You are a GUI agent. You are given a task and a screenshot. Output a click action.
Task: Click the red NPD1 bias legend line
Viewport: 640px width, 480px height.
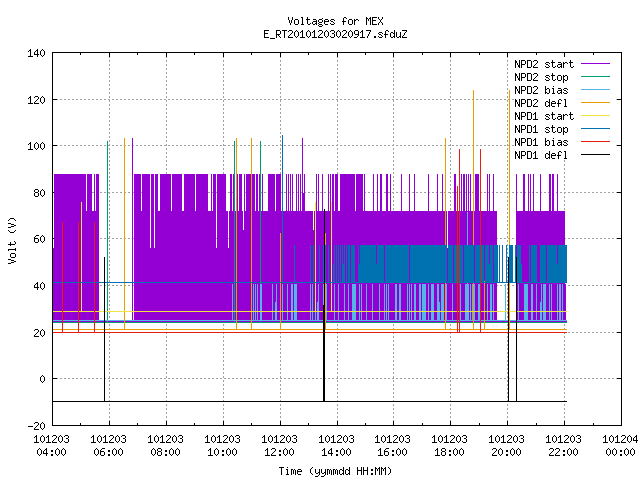pos(595,142)
